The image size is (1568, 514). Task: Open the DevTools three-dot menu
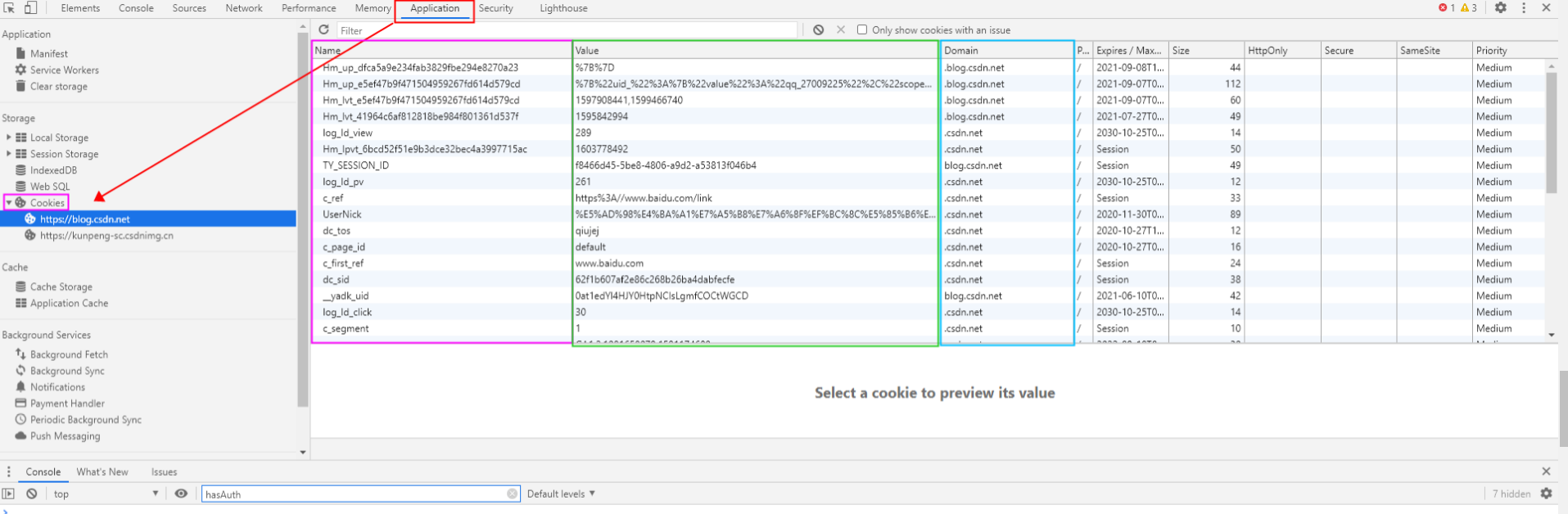1524,7
